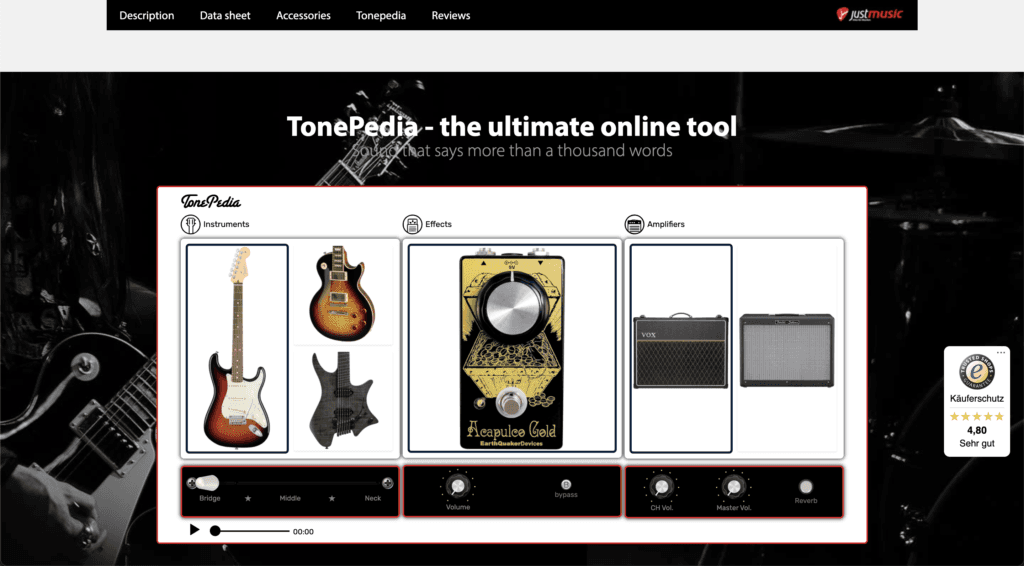Click the Amplifiers icon
The height and width of the screenshot is (566, 1024).
634,224
